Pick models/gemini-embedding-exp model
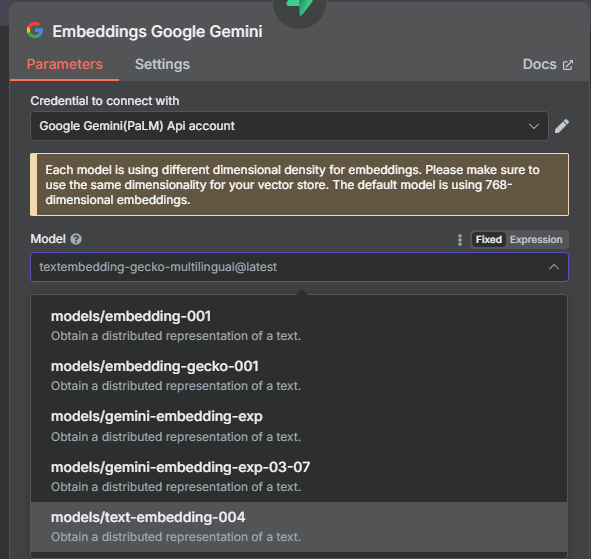 coord(299,426)
